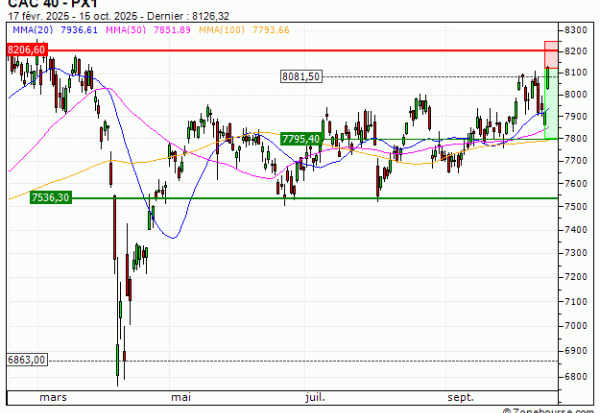The width and height of the screenshot is (600, 413).
Task: Click the red 8206,60 resistance price tag
Action: [27, 49]
